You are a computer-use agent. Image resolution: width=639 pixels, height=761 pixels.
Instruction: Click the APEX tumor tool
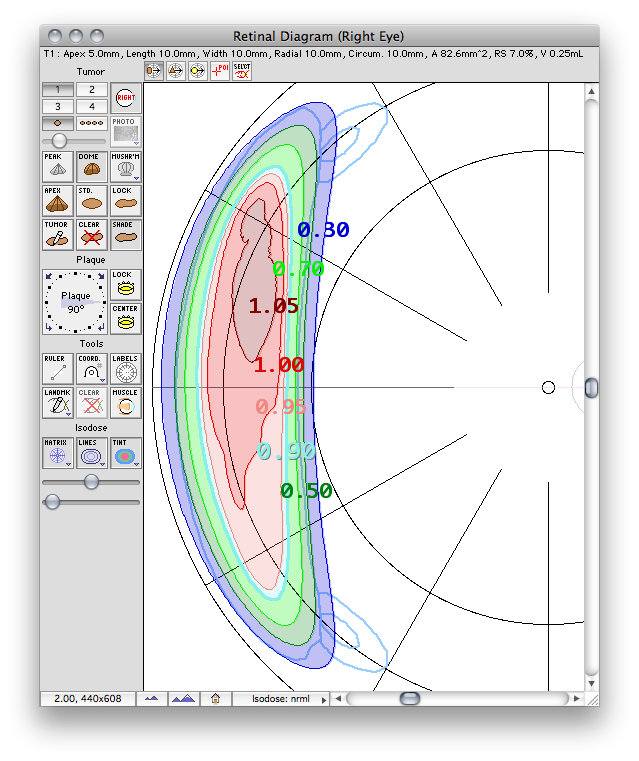[x=58, y=200]
